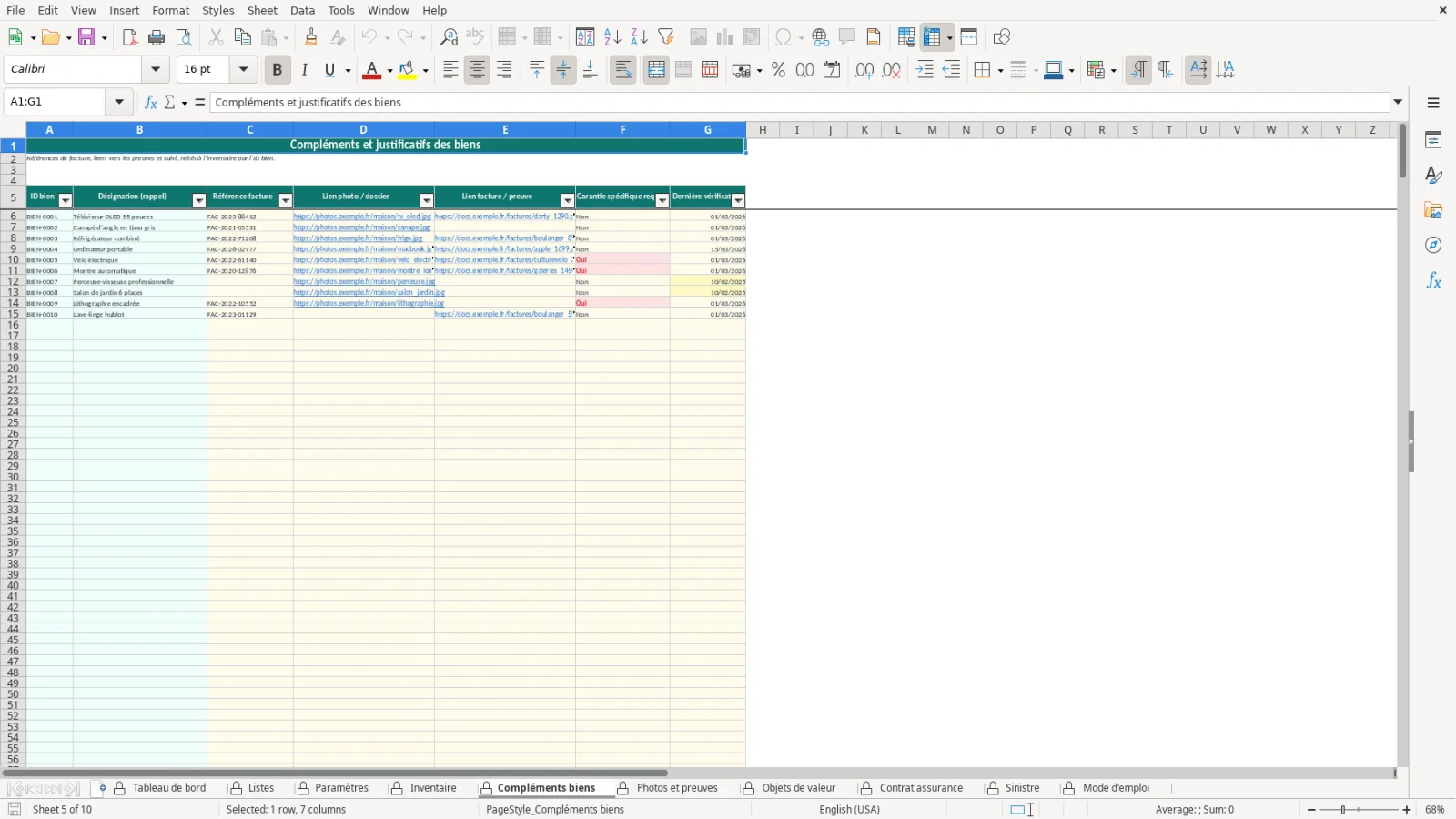Screen dimensions: 1456x819
Task: Click the Save document icon
Action: pos(87,37)
